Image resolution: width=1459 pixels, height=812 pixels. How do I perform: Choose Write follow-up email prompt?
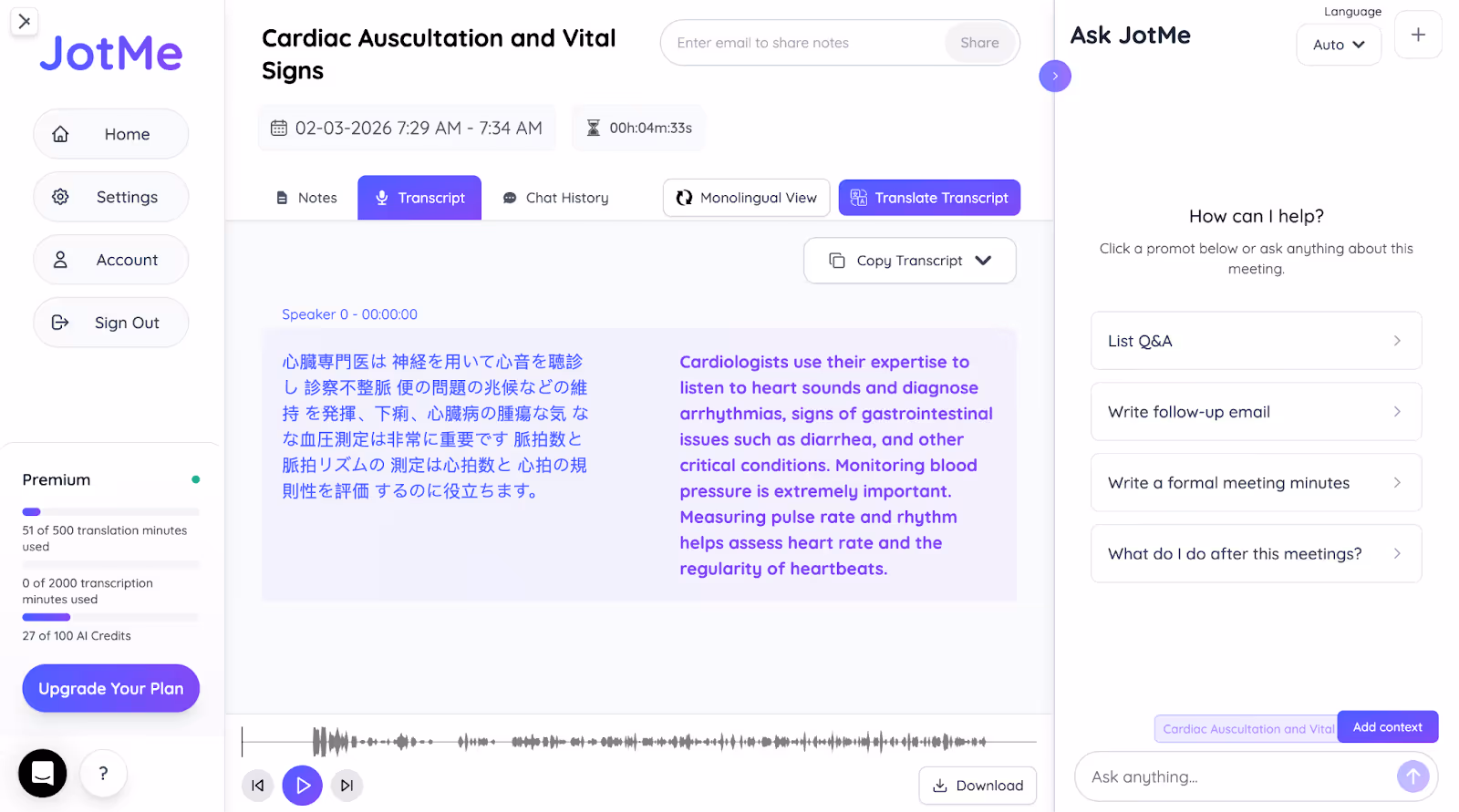click(x=1256, y=412)
